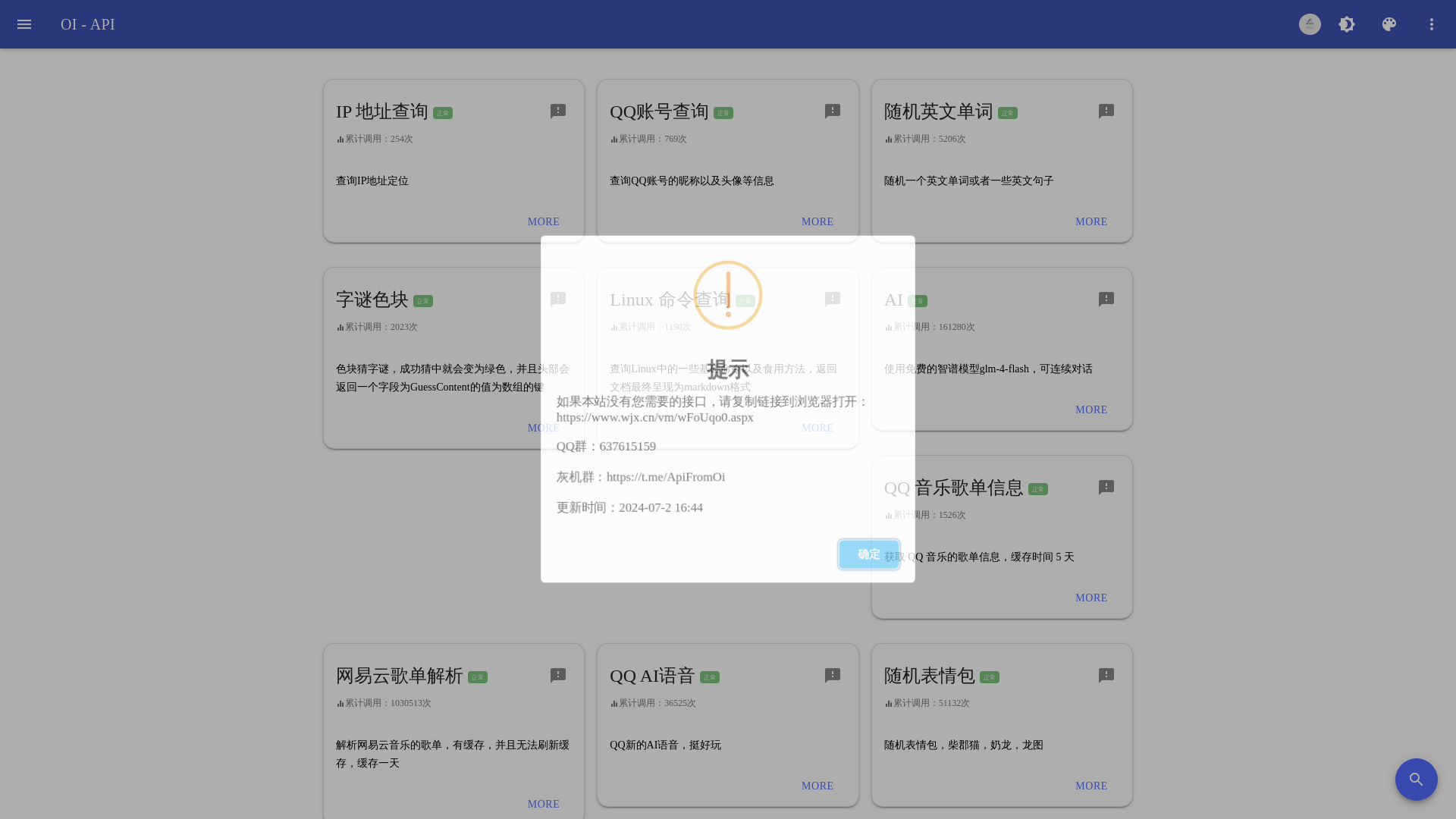Viewport: 1456px width, 819px height.
Task: Click feedback icon on QQ 音乐歌单信息 card
Action: pyautogui.click(x=1106, y=488)
